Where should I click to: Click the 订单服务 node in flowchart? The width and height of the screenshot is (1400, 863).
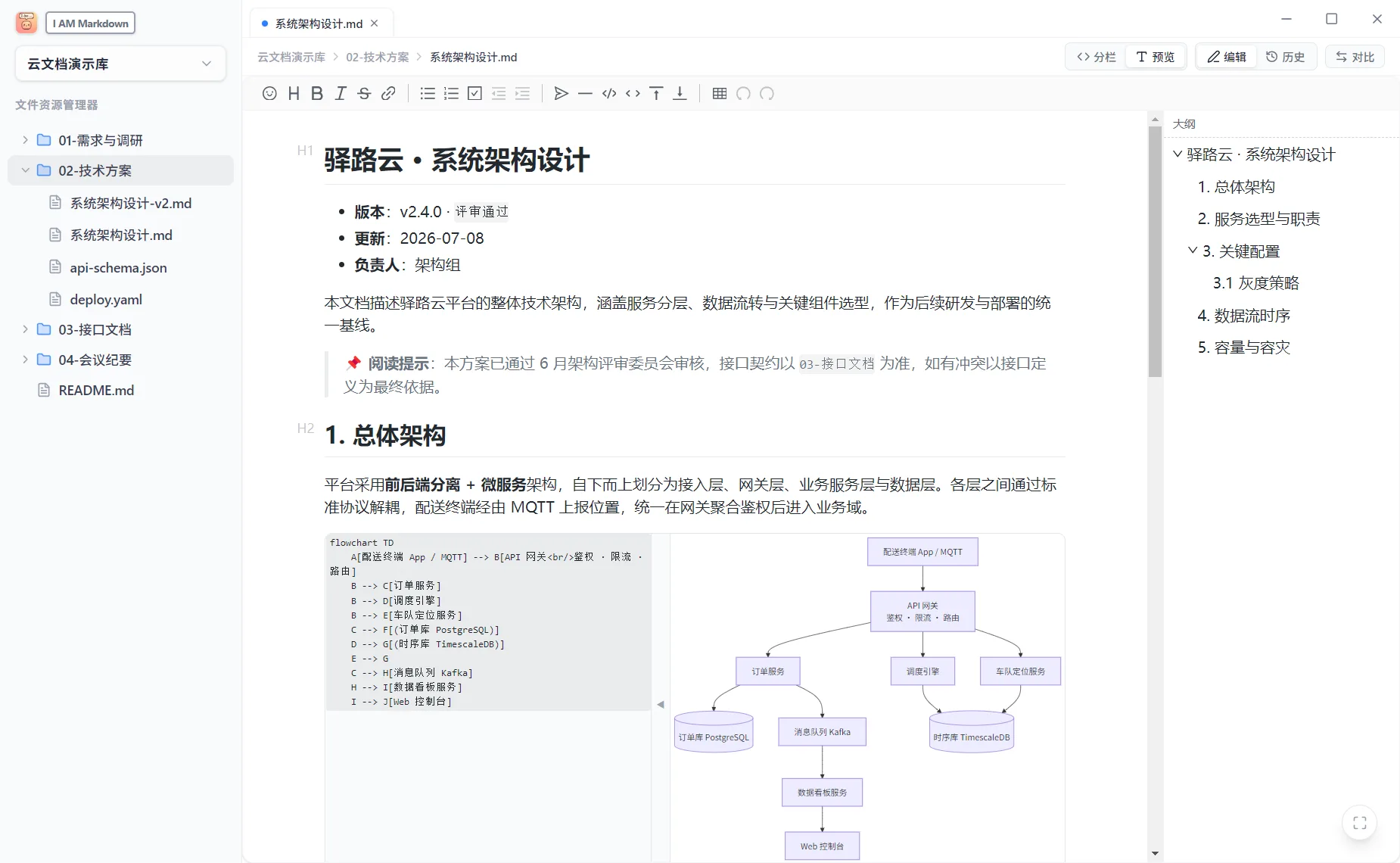(768, 671)
